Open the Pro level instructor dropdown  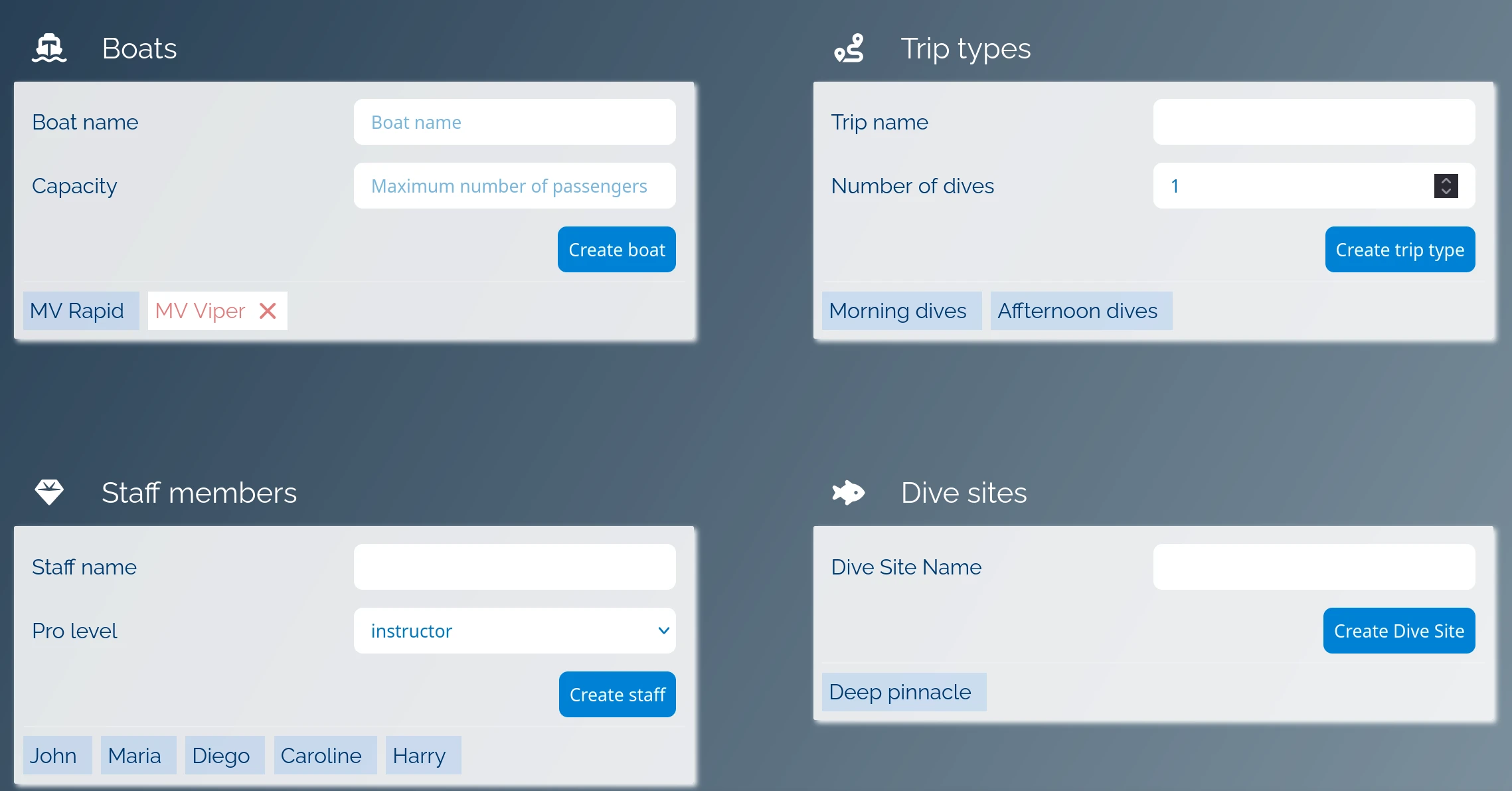point(515,631)
